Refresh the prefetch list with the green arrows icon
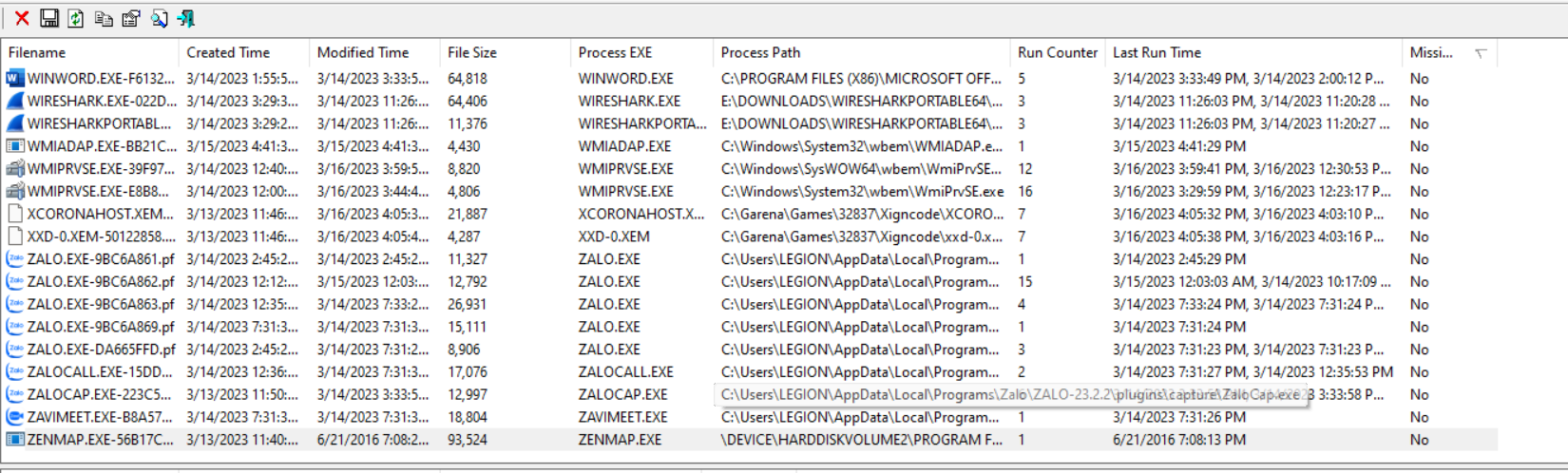The width and height of the screenshot is (1568, 473). [76, 18]
